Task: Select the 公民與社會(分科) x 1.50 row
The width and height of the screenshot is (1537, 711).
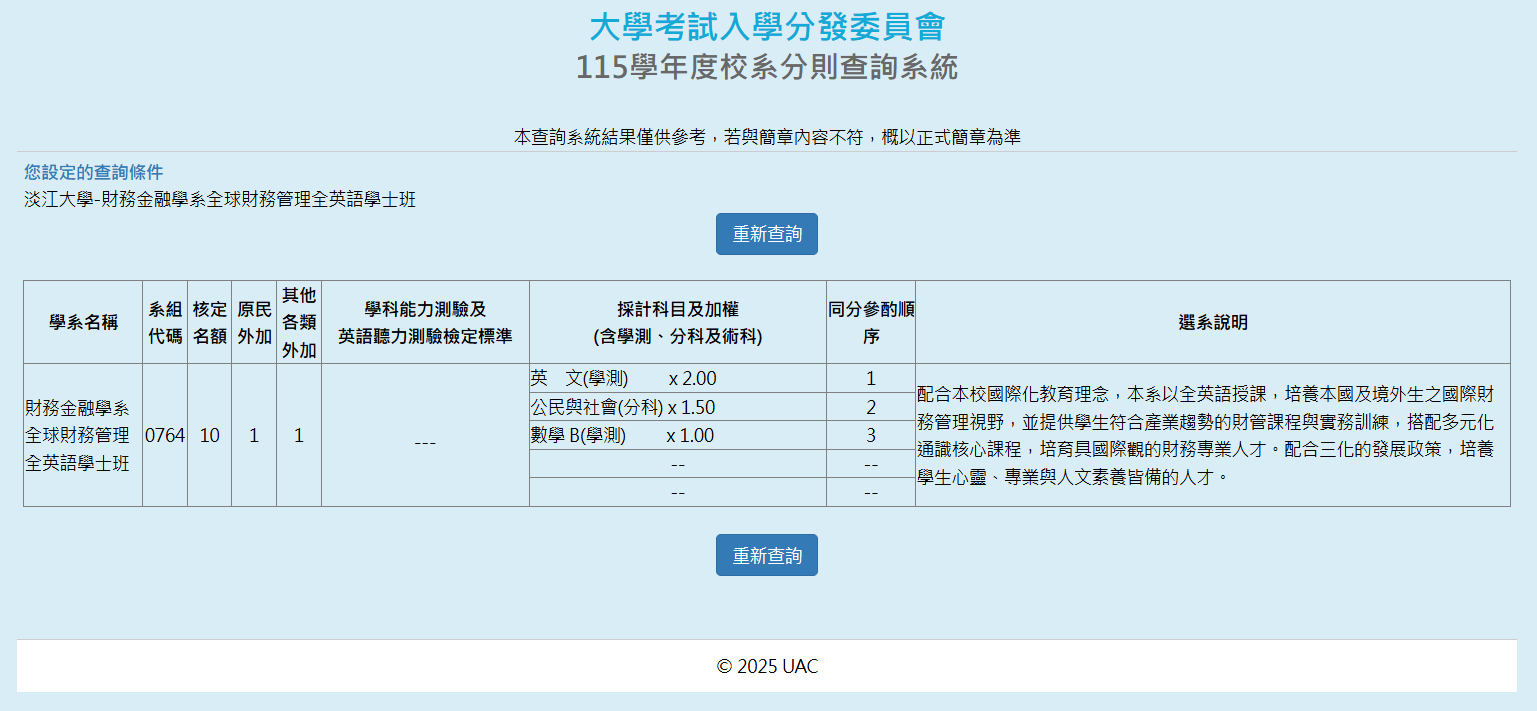Action: coord(623,407)
